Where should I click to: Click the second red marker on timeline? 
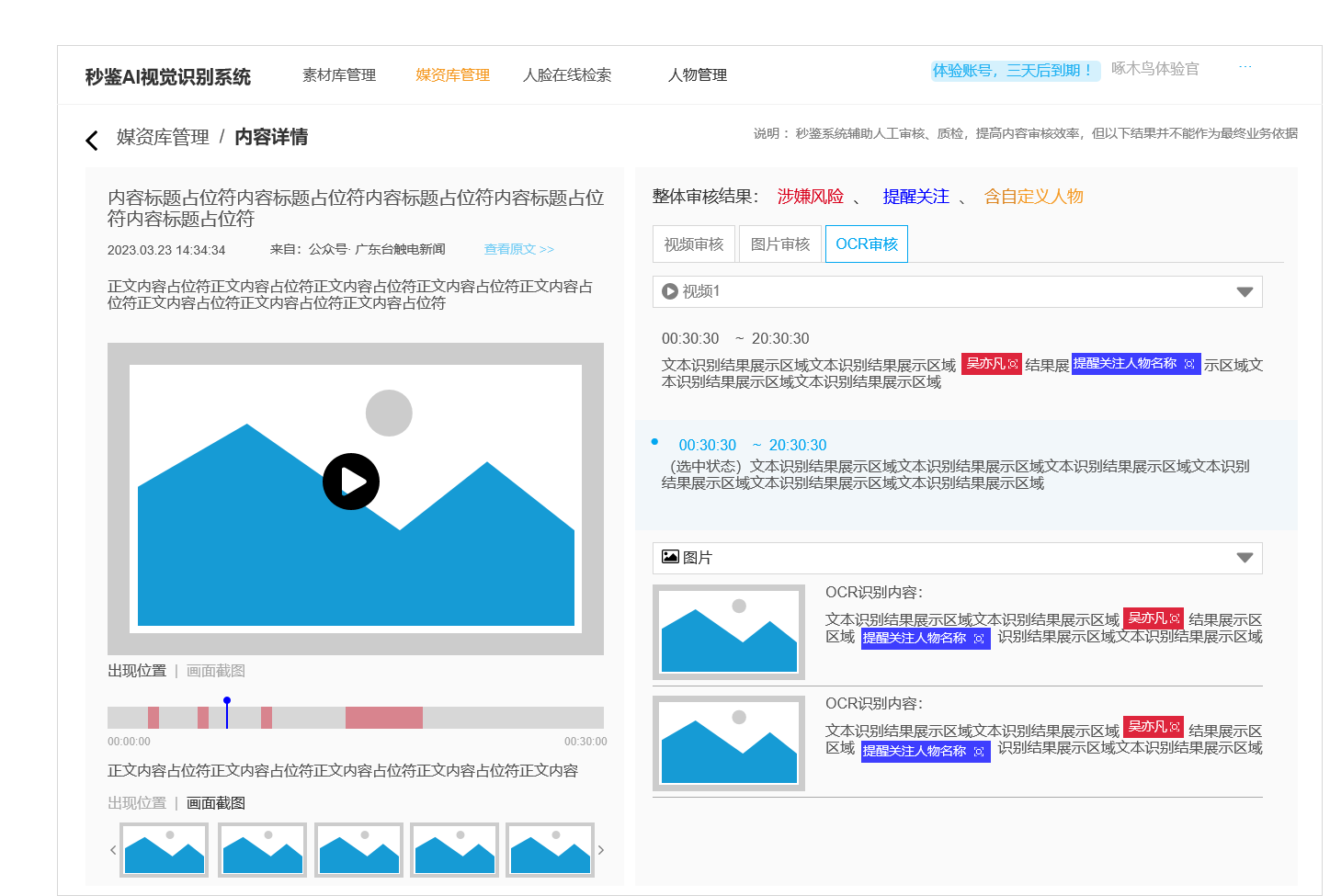click(203, 718)
